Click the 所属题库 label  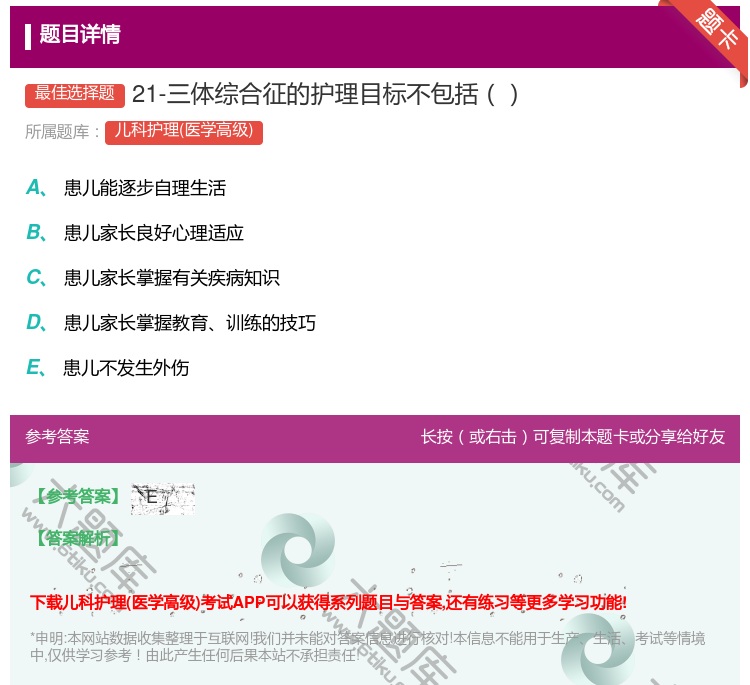click(x=62, y=132)
